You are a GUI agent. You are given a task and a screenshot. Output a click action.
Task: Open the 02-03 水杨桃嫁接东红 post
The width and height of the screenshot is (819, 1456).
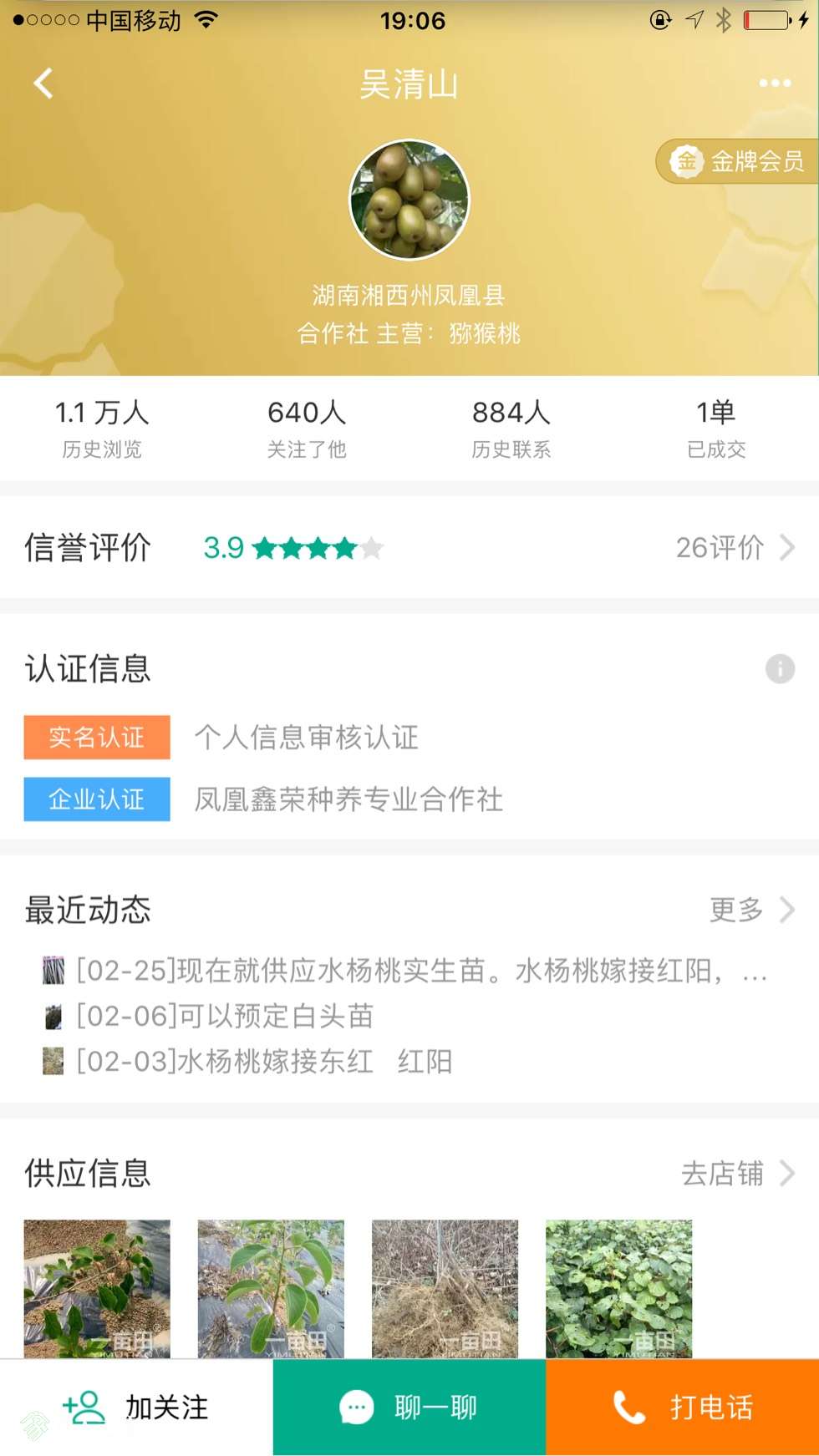point(247,1061)
